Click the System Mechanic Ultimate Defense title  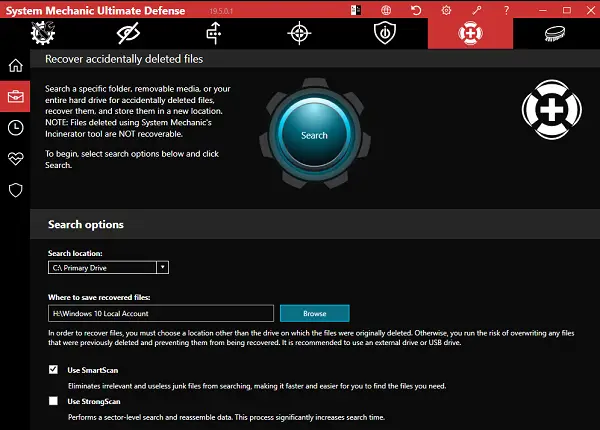click(x=95, y=11)
